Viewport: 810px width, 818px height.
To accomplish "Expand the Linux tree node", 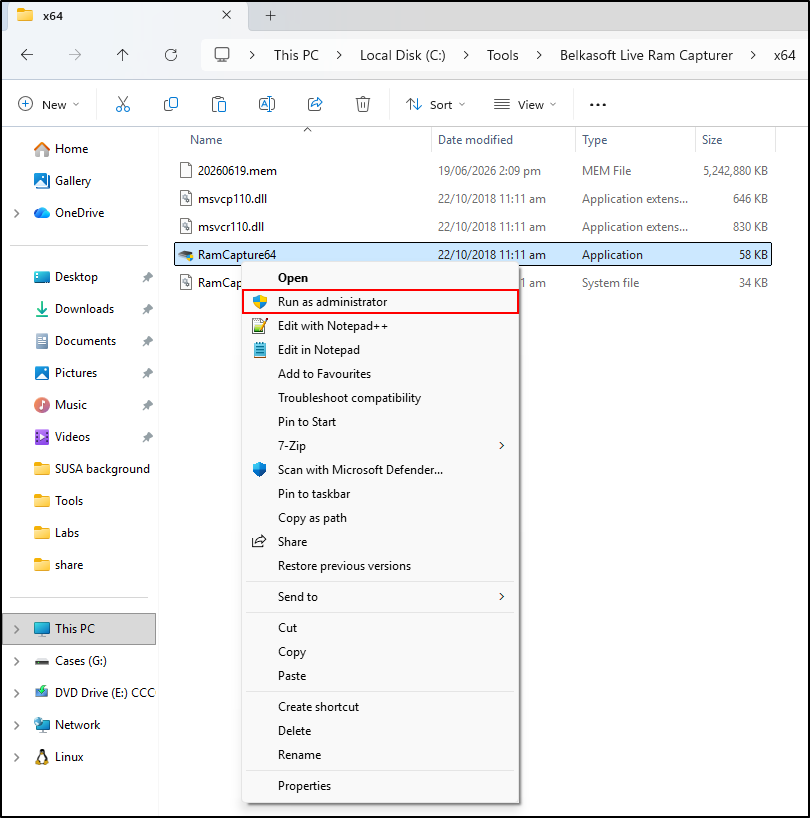I will (17, 757).
